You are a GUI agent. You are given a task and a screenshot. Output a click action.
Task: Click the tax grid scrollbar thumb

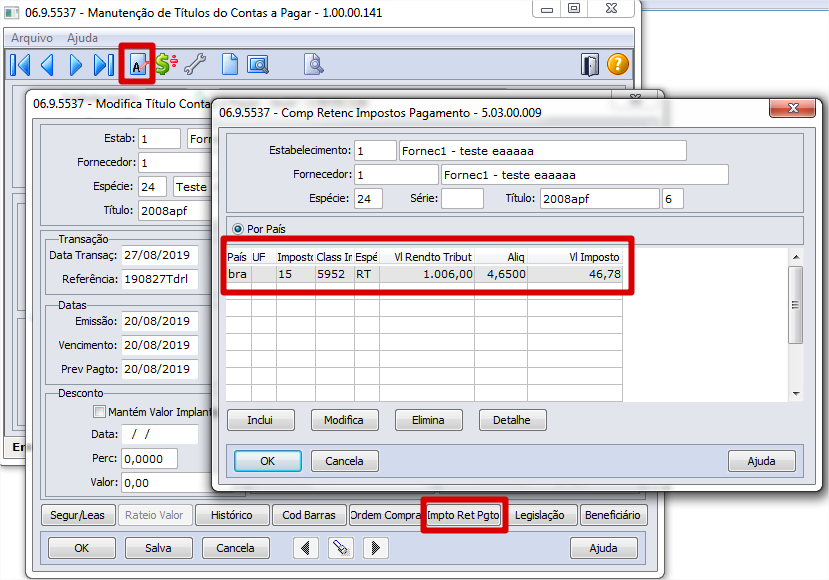[x=795, y=305]
